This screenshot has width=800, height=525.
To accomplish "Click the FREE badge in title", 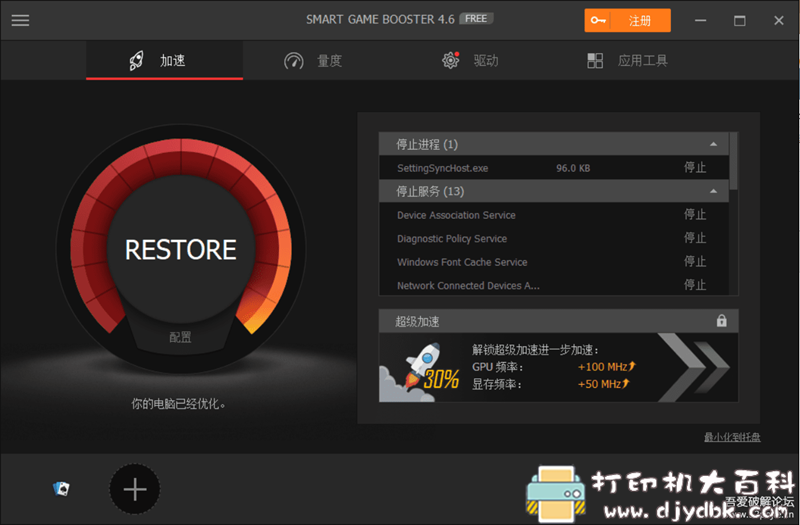I will (x=476, y=19).
